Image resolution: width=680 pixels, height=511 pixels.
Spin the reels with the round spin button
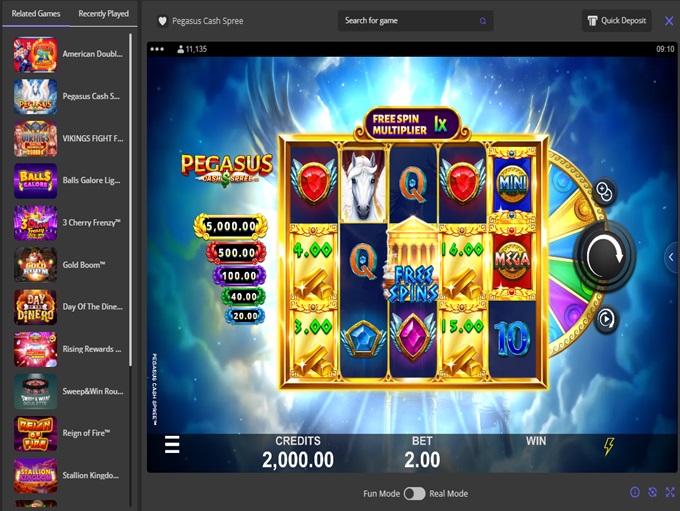click(x=605, y=256)
